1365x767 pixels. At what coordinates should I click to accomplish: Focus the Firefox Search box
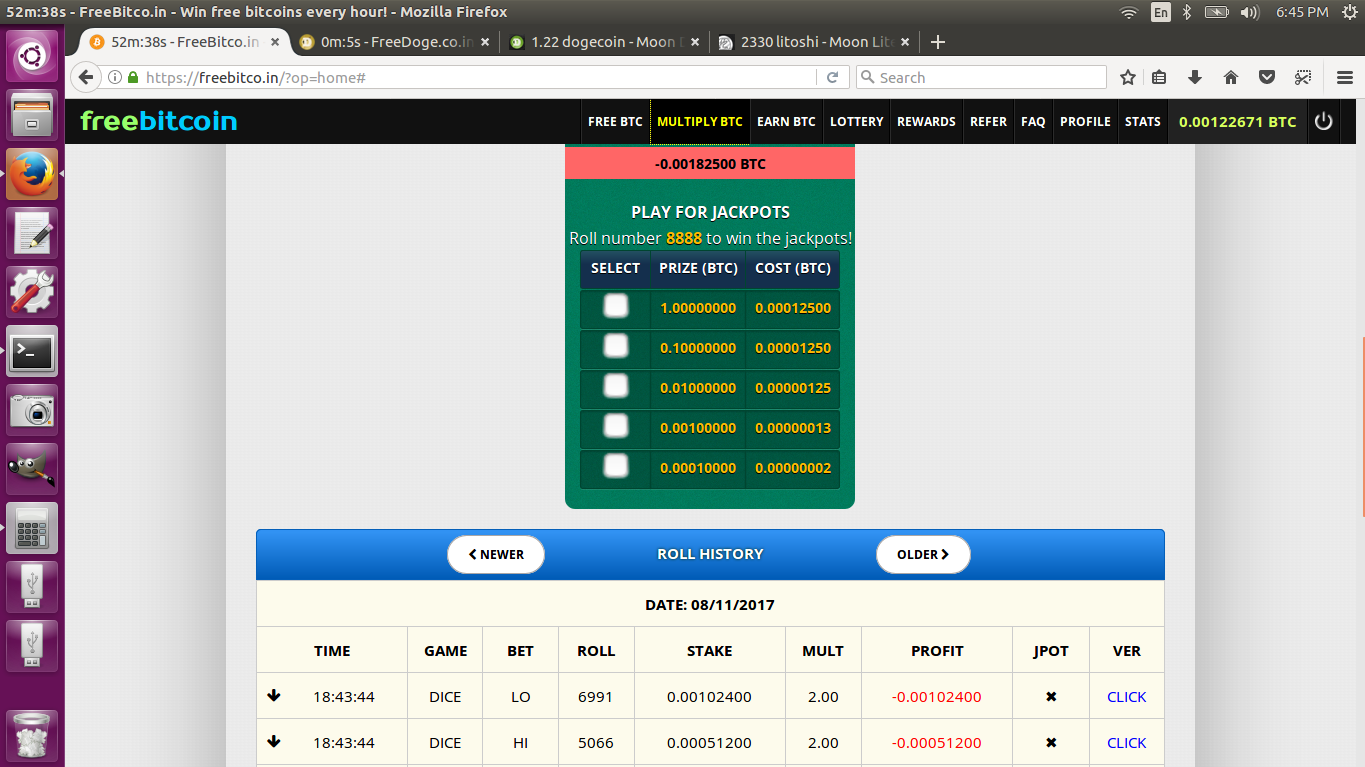tap(980, 77)
